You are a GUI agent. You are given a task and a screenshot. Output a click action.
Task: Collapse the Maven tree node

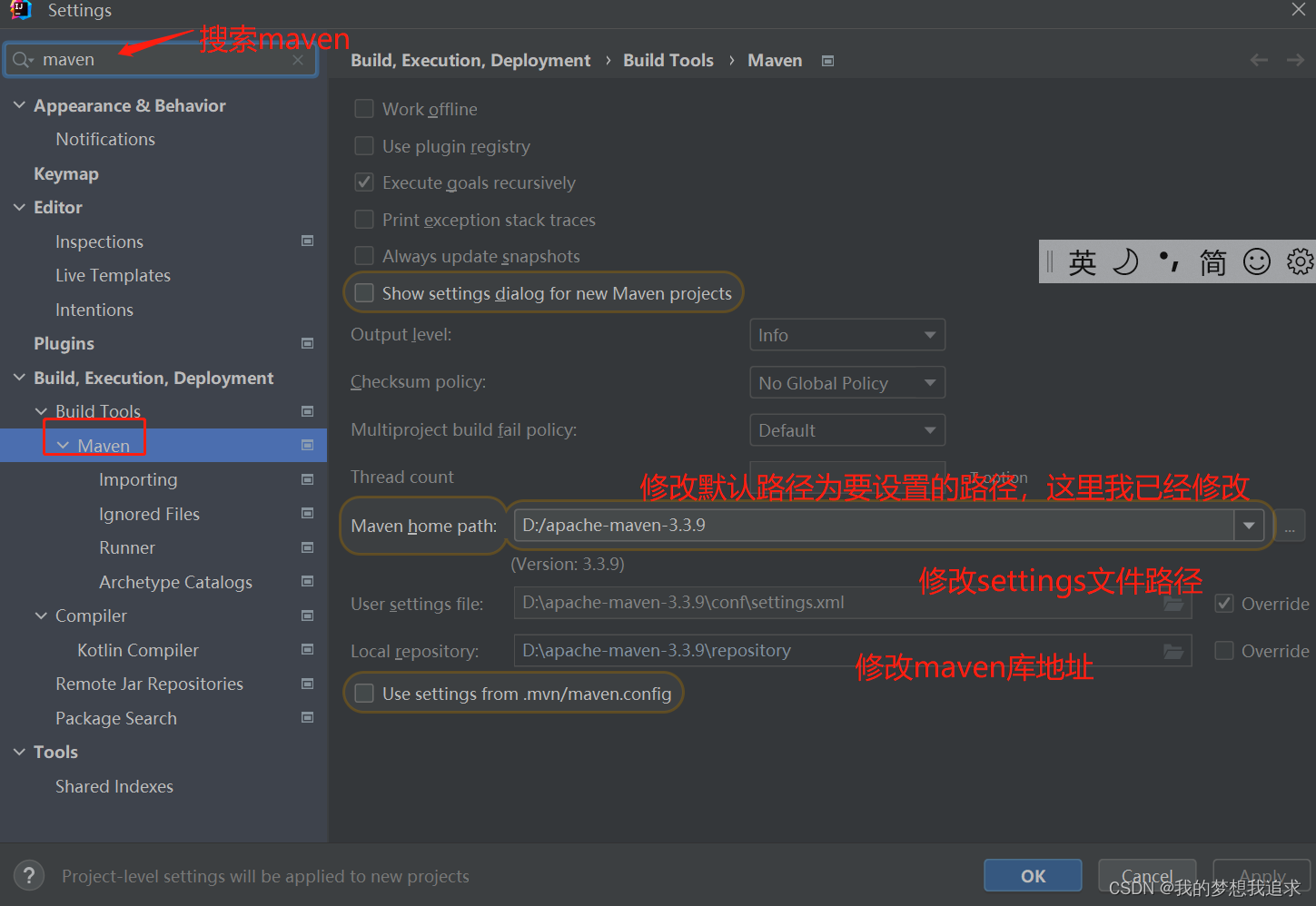63,446
